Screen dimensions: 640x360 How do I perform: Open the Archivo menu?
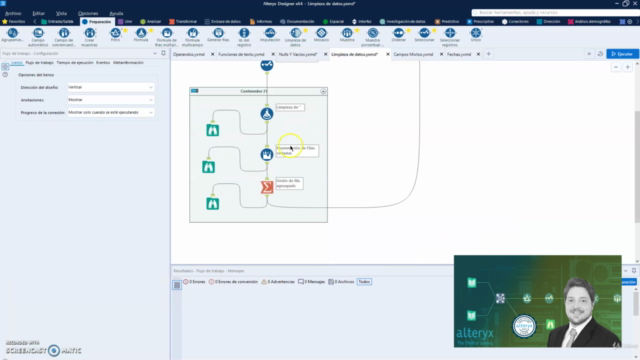pyautogui.click(x=13, y=13)
